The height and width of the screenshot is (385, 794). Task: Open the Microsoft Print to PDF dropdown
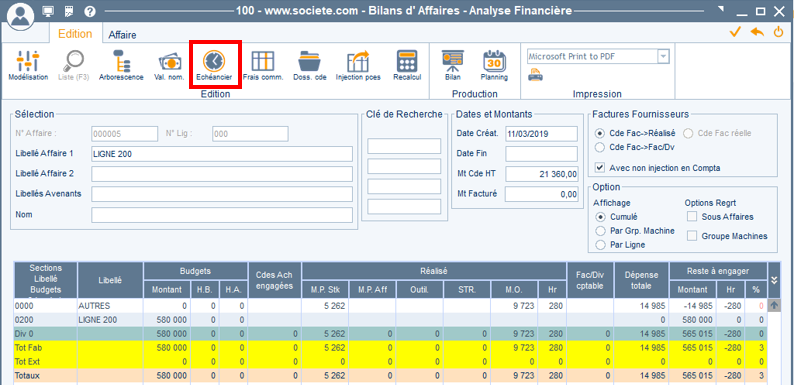point(663,57)
